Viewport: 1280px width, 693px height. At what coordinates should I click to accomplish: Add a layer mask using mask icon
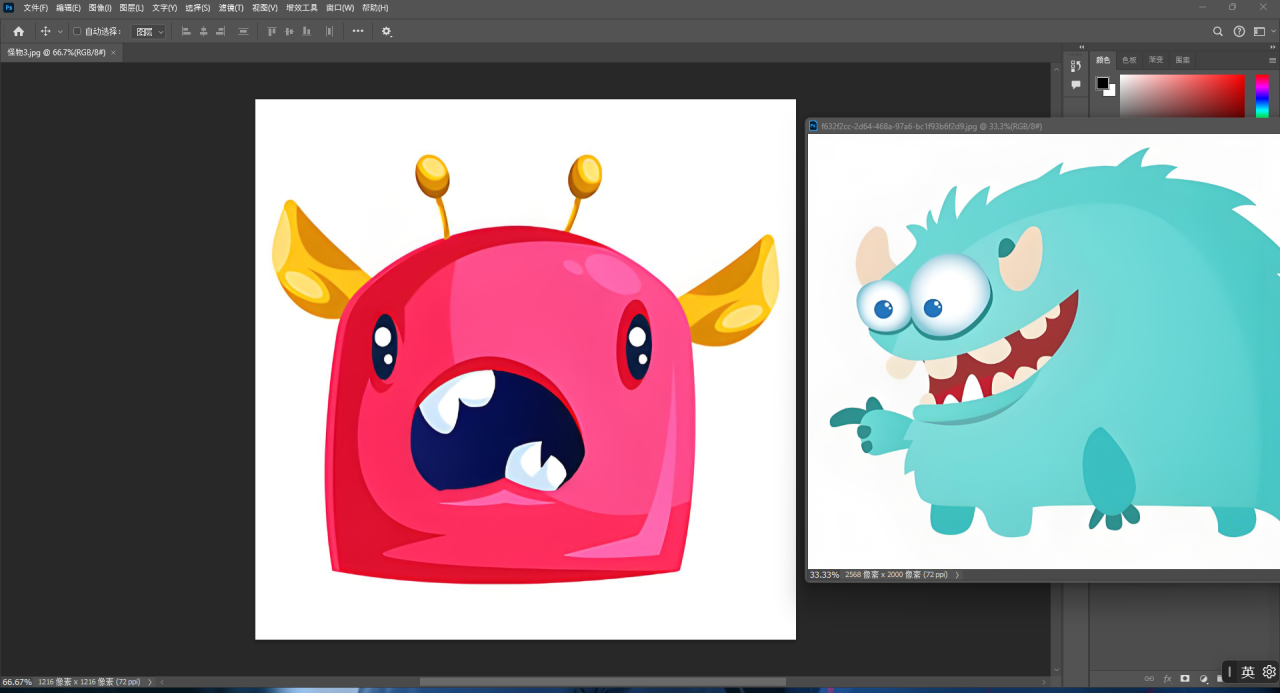(x=1185, y=678)
